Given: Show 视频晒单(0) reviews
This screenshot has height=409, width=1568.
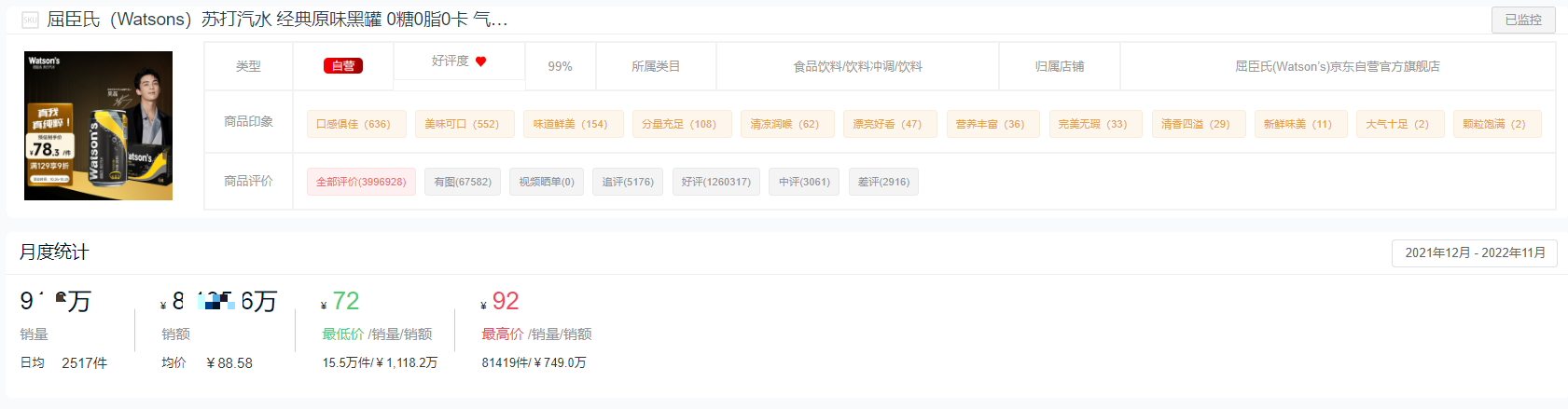Looking at the screenshot, I should 547,182.
